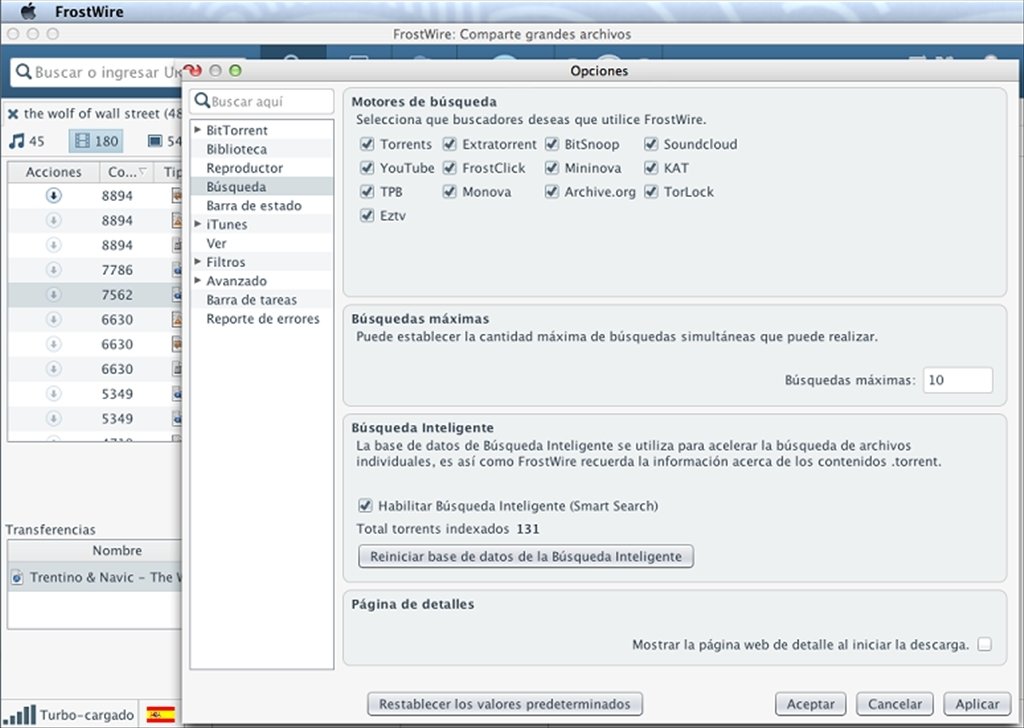Click the Turbo-cargado signal bars icon

coord(20,714)
